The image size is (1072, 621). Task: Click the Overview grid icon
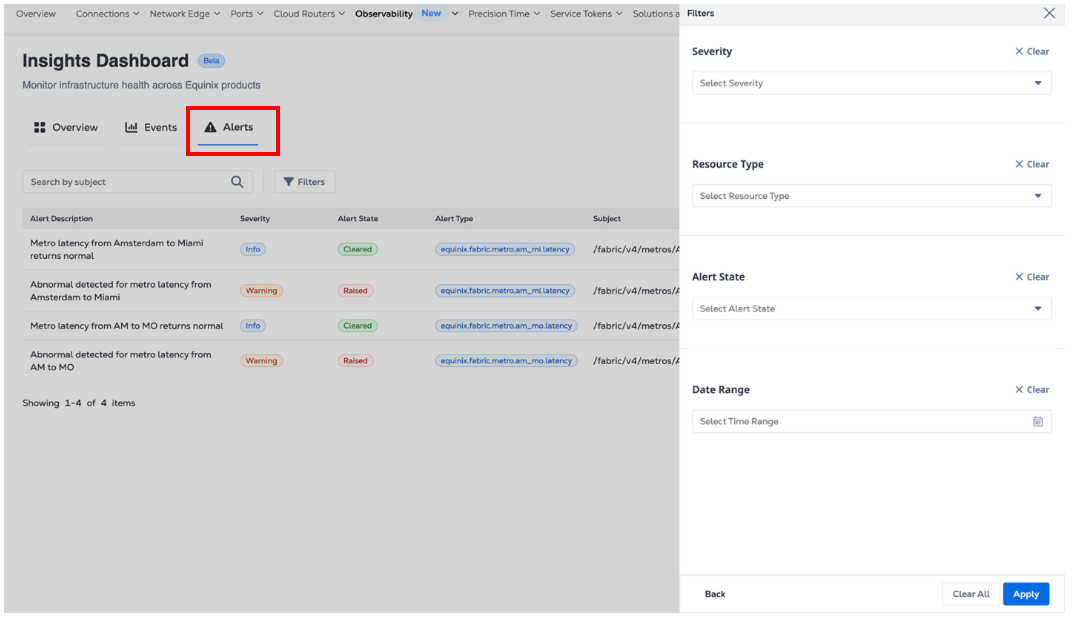pyautogui.click(x=40, y=127)
